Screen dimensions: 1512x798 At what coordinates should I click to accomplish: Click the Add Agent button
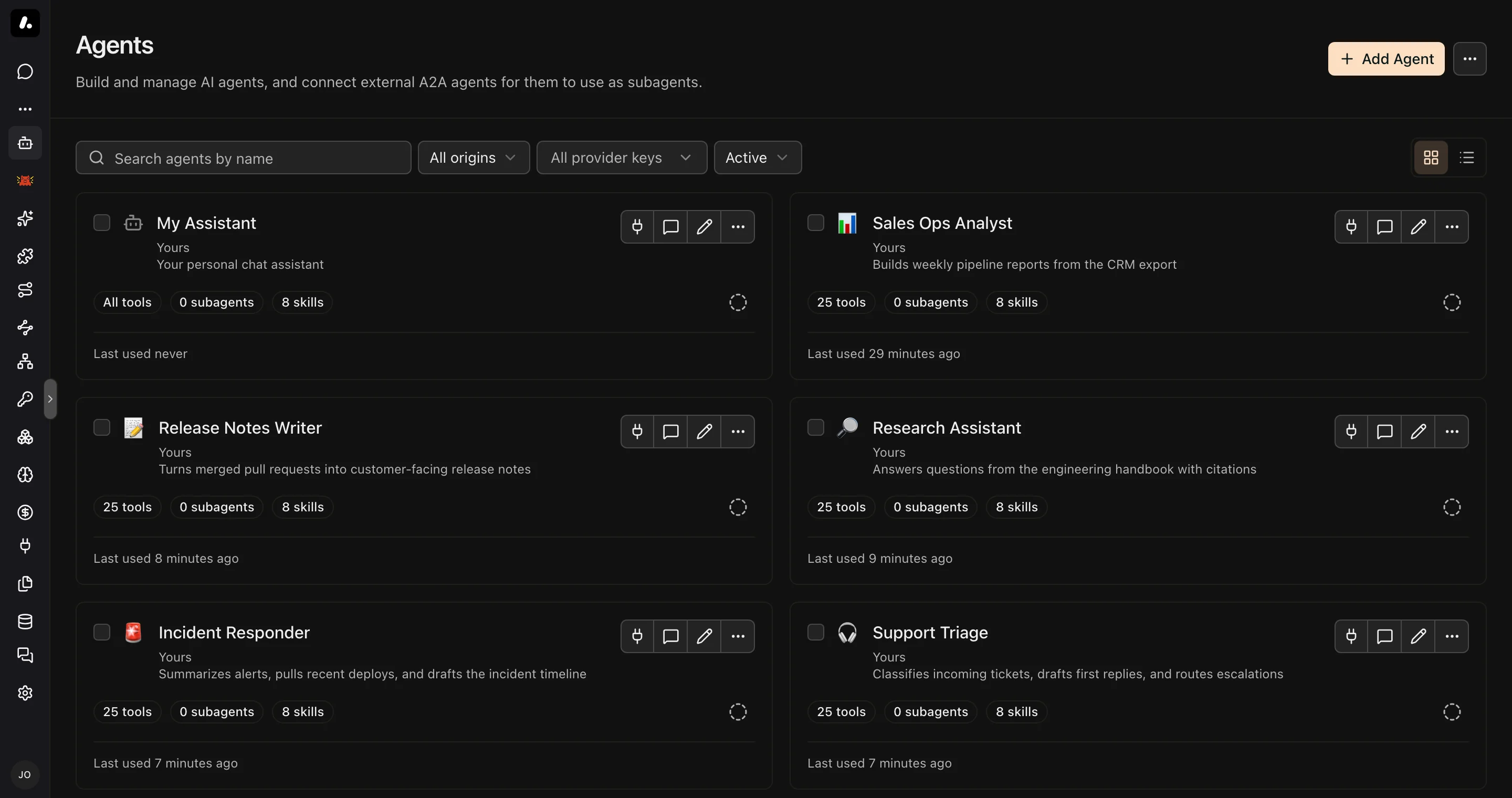point(1387,59)
